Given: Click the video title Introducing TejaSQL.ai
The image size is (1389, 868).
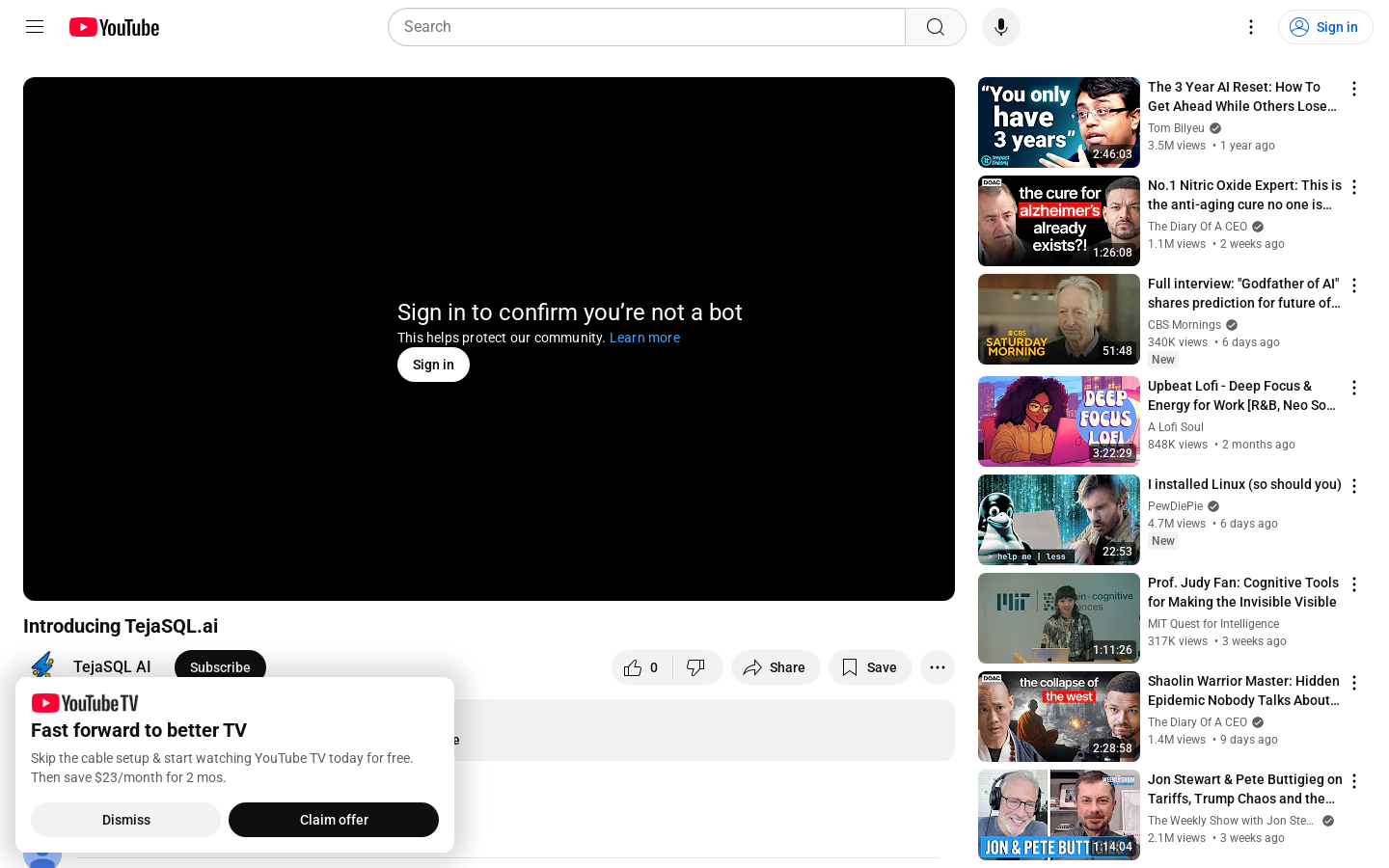Looking at the screenshot, I should coord(121,626).
